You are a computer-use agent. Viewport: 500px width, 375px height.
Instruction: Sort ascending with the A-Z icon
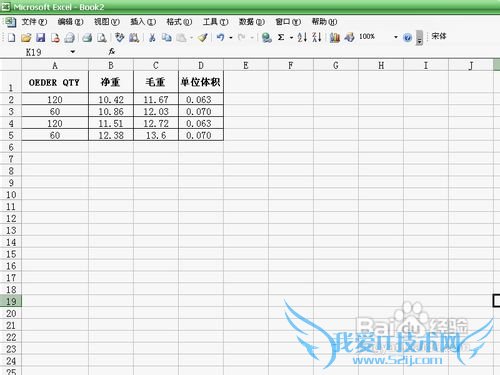302,37
